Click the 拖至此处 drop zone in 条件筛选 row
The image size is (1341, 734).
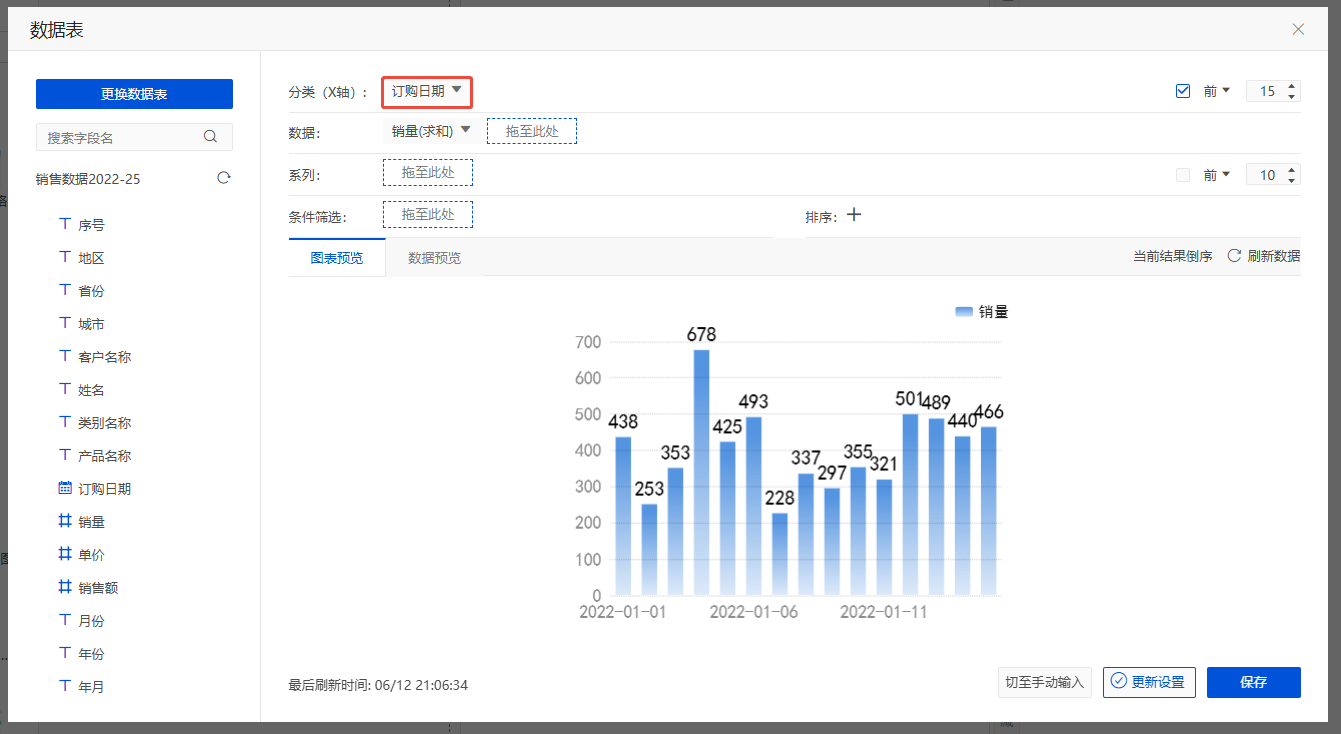pyautogui.click(x=428, y=214)
